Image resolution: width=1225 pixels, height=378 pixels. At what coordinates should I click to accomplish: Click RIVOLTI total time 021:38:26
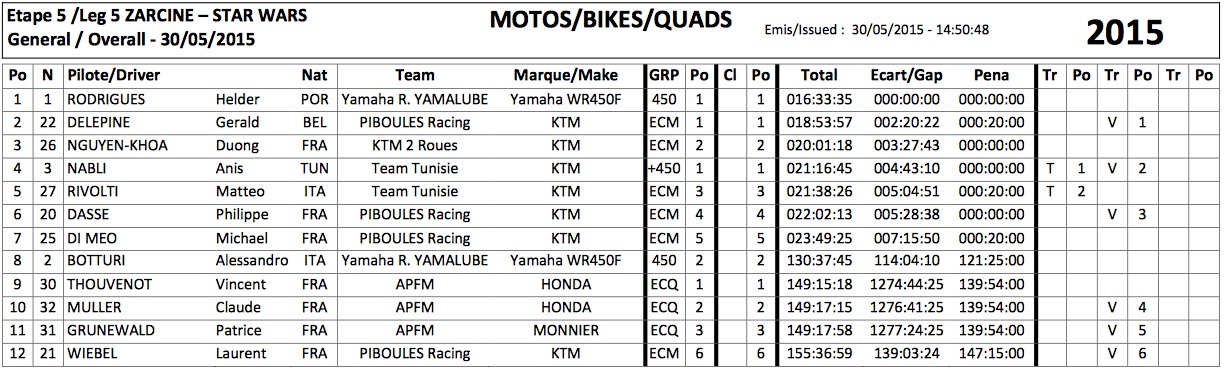[819, 191]
